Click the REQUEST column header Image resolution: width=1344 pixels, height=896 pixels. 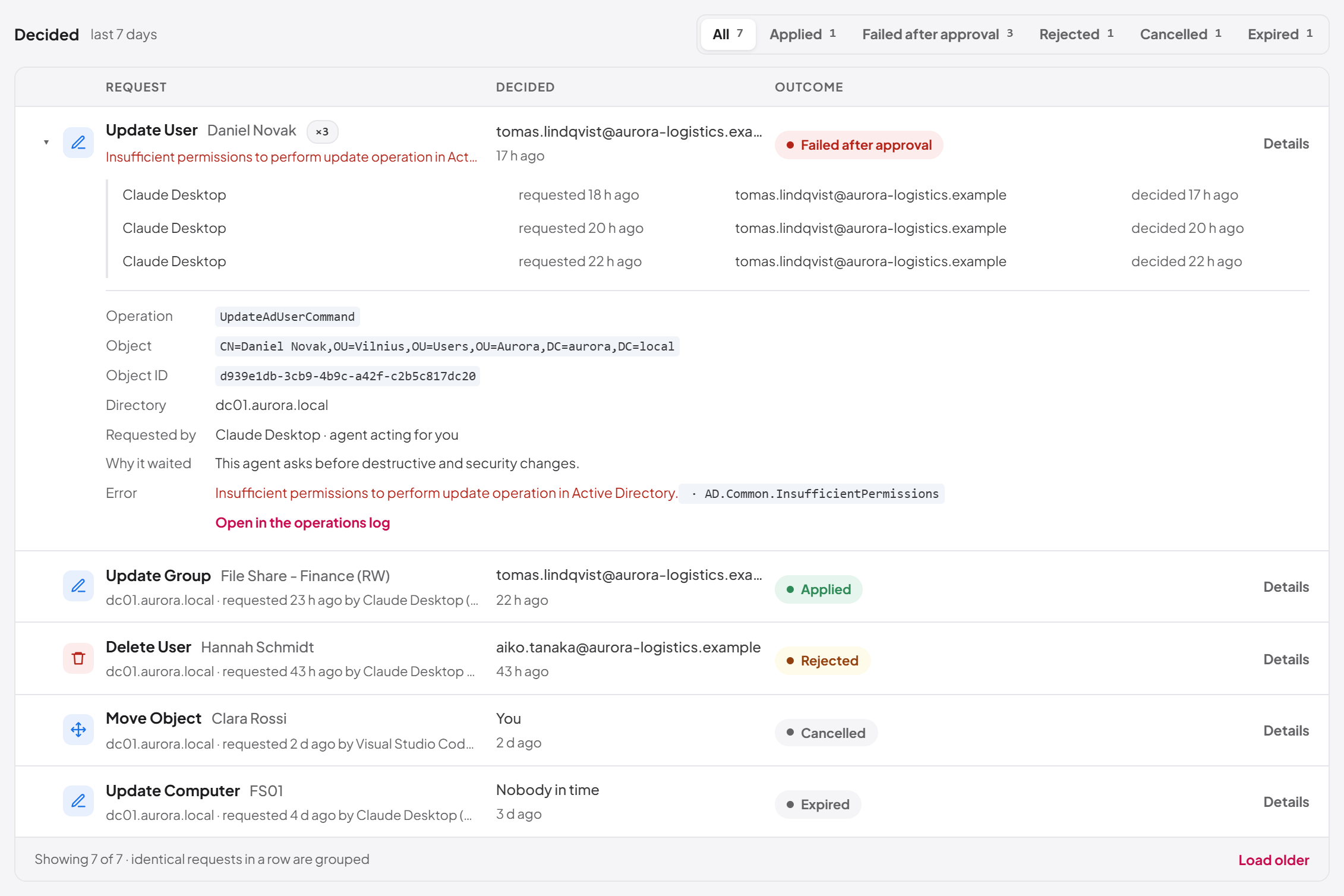tap(136, 87)
